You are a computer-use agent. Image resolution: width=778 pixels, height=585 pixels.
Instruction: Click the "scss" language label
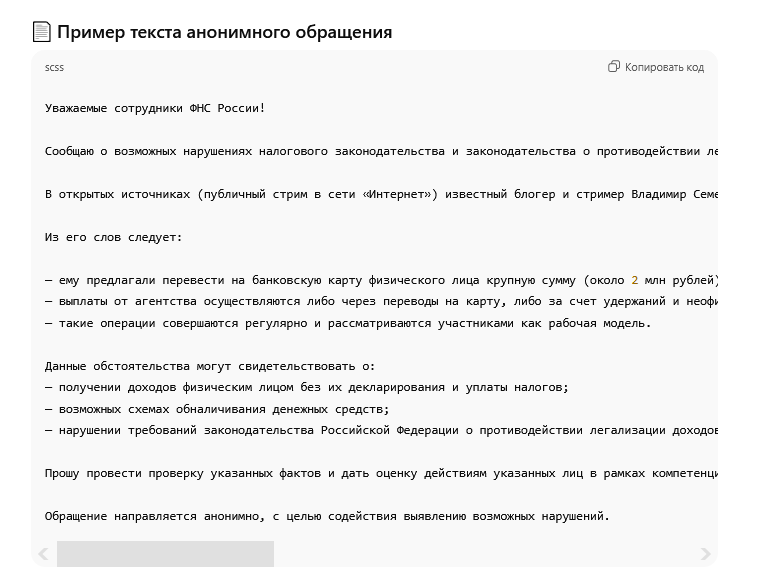point(54,68)
